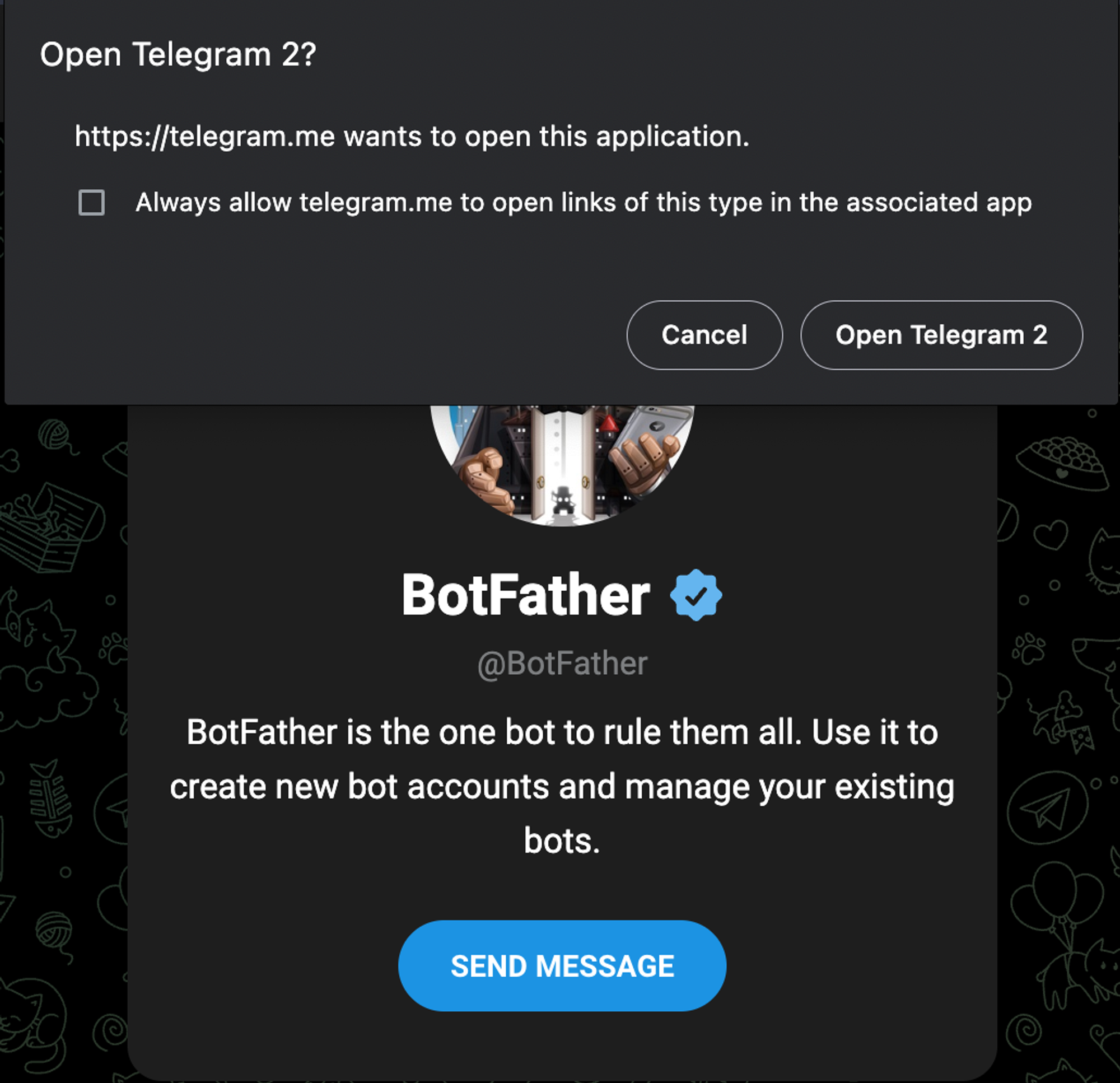Image resolution: width=1120 pixels, height=1083 pixels.
Task: Enable always allow telegram.me links checkbox
Action: pyautogui.click(x=91, y=203)
